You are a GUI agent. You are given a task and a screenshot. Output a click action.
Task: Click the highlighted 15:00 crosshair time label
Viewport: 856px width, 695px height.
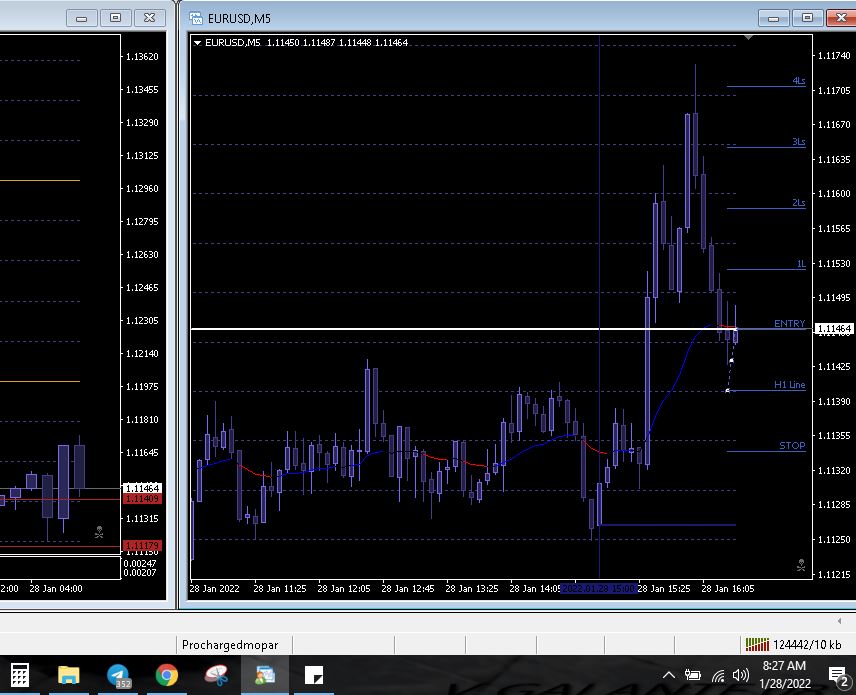599,589
